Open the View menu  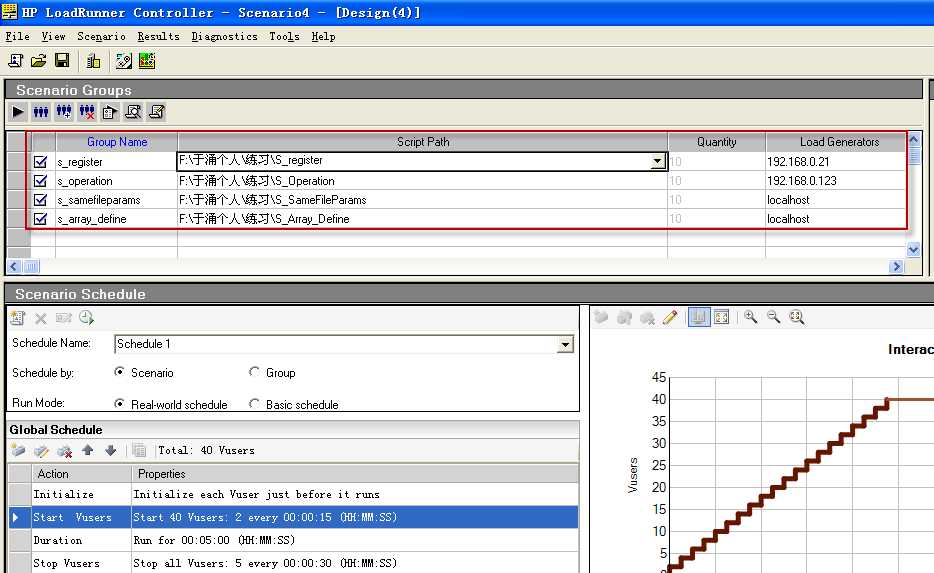[x=54, y=36]
